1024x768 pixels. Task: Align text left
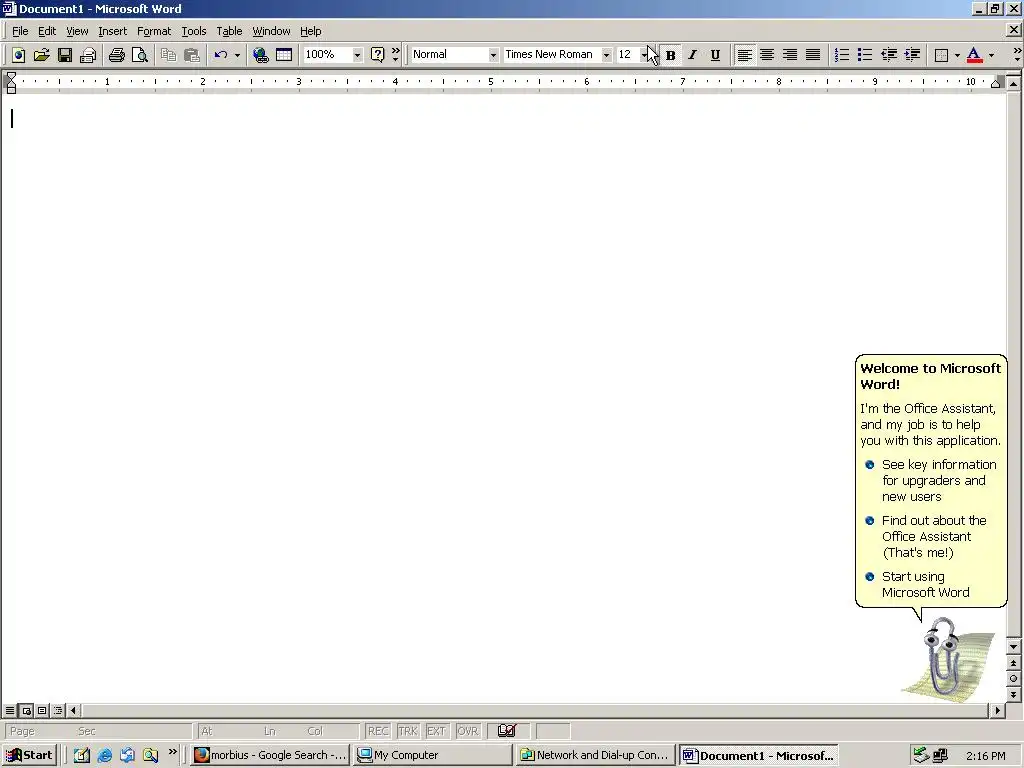pos(744,55)
